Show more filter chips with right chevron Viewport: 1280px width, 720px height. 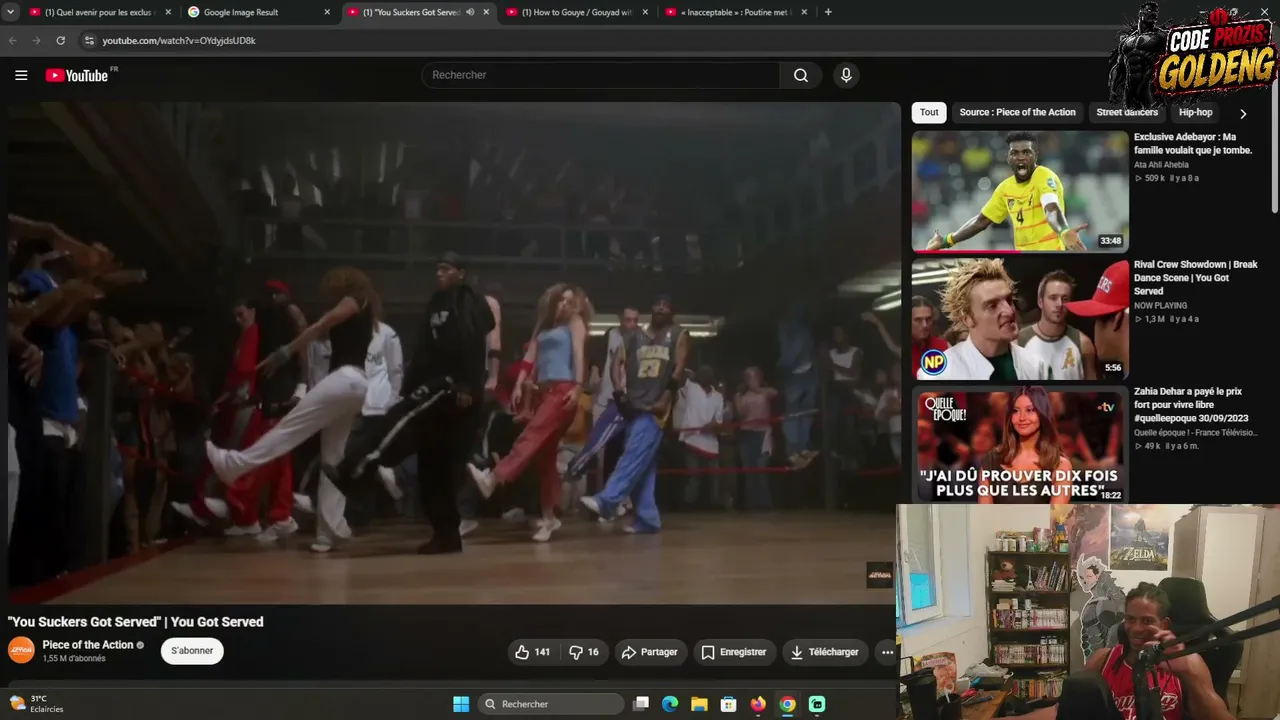tap(1243, 113)
